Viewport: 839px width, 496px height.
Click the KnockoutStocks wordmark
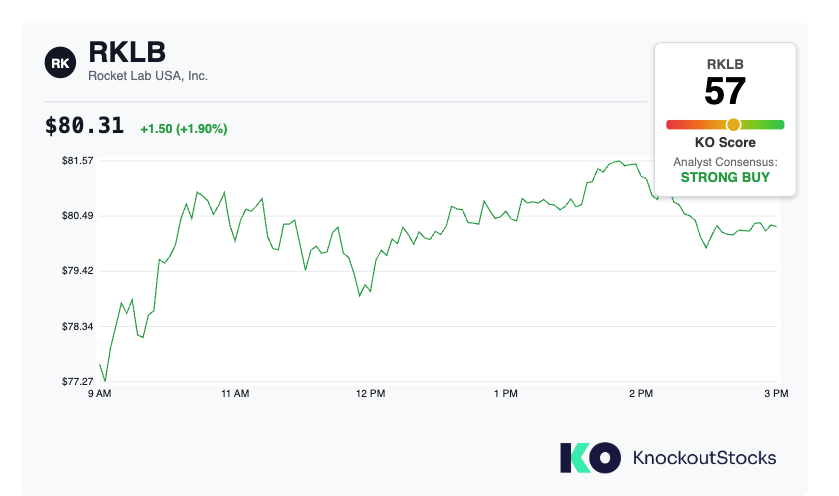tap(704, 458)
